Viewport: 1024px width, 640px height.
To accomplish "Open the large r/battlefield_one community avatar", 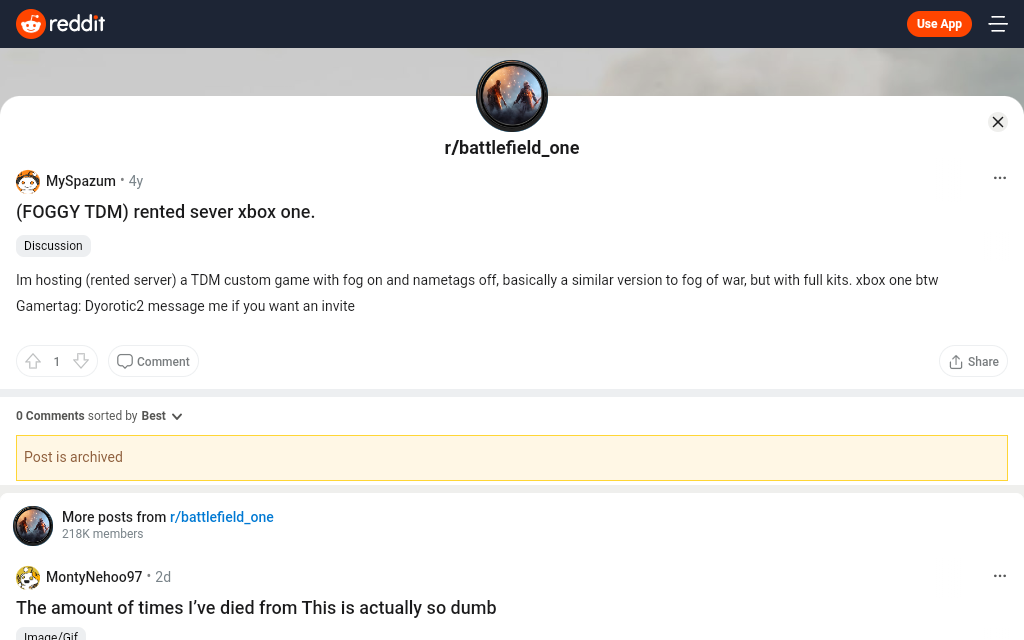I will coord(511,96).
